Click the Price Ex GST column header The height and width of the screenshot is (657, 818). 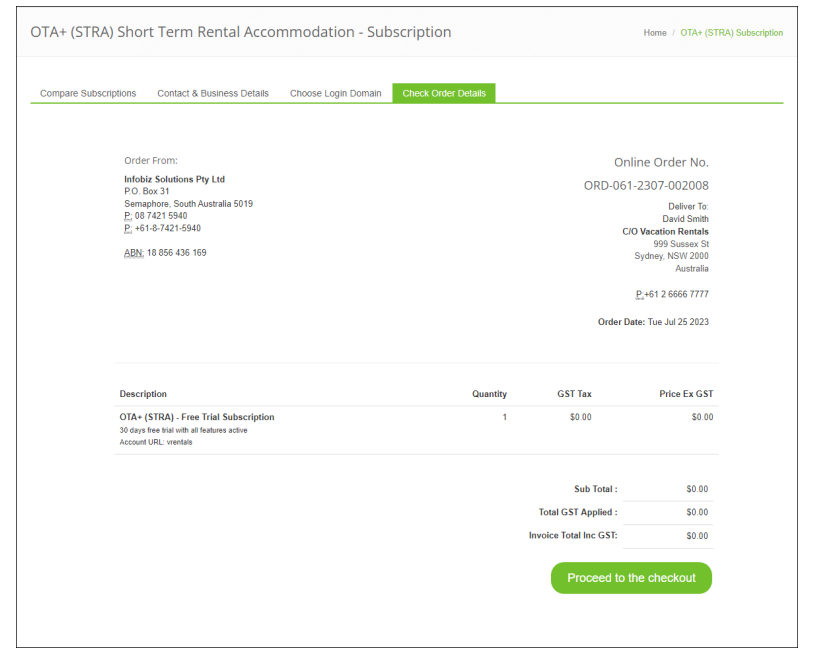pyautogui.click(x=686, y=394)
